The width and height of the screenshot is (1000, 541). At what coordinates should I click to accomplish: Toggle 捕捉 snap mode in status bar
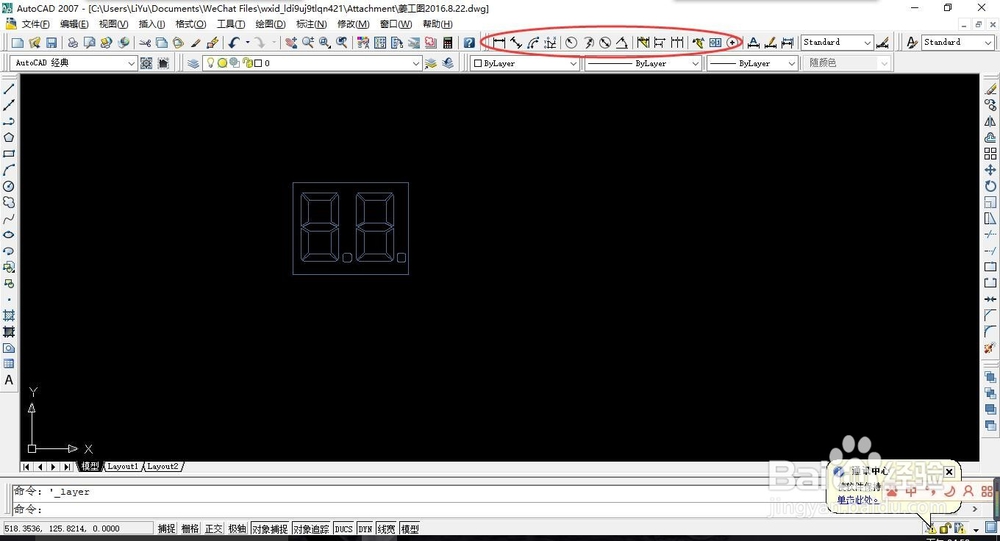[x=166, y=528]
